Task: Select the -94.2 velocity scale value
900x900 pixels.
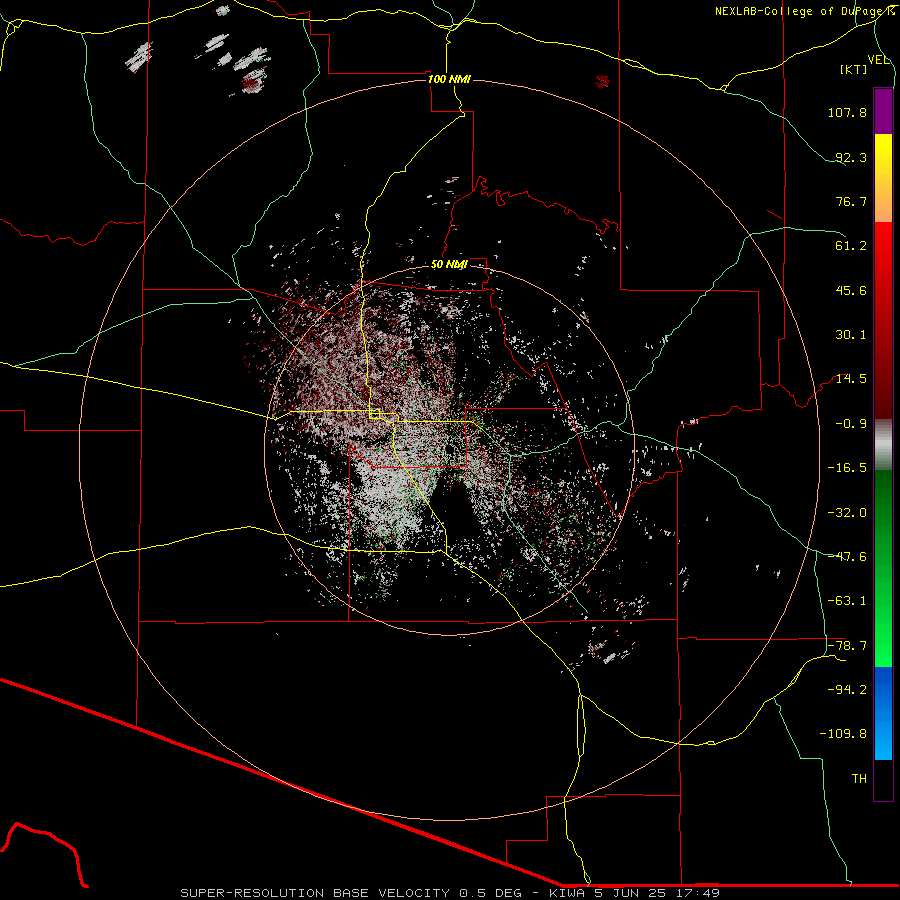Action: click(x=847, y=690)
